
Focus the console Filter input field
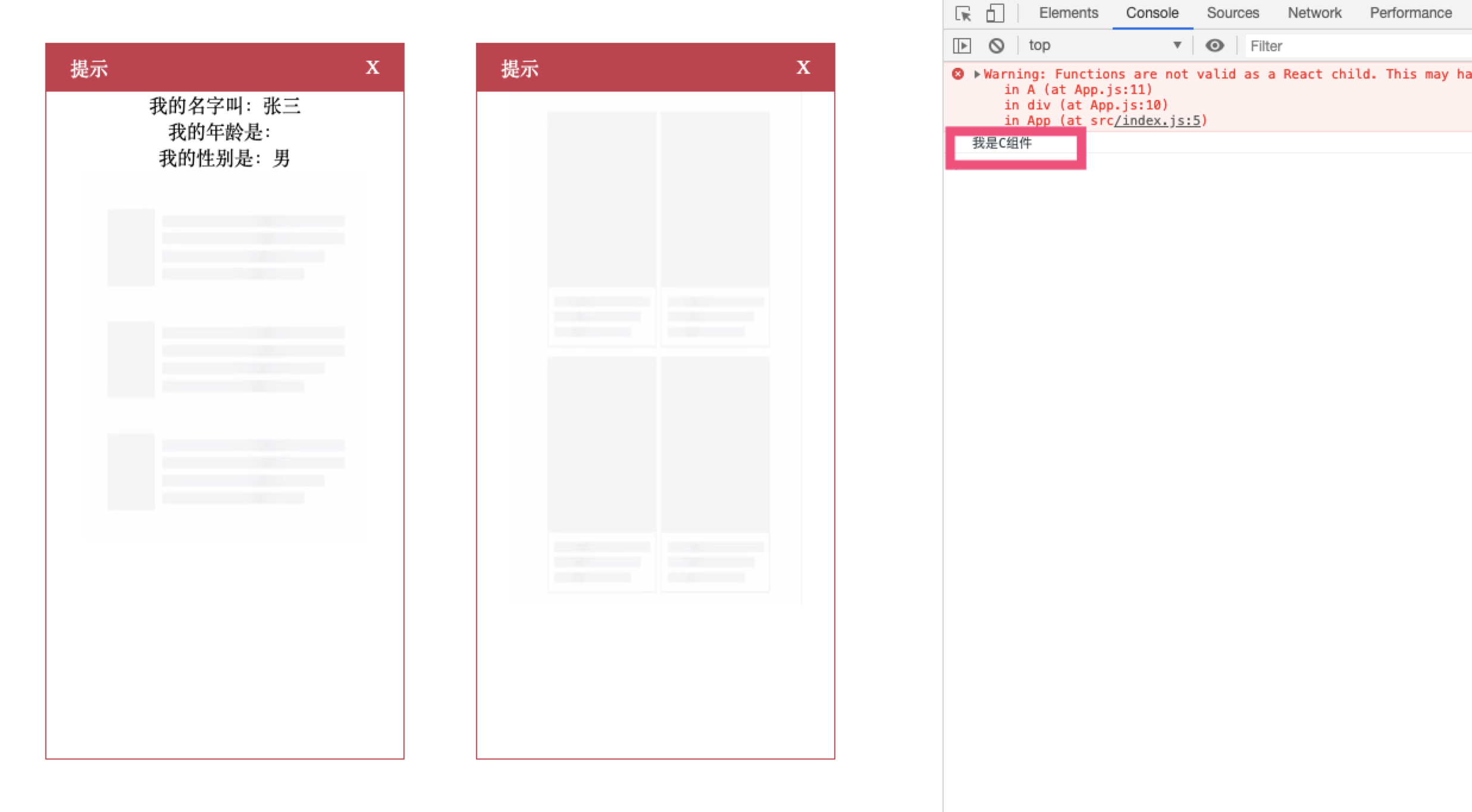point(1357,46)
